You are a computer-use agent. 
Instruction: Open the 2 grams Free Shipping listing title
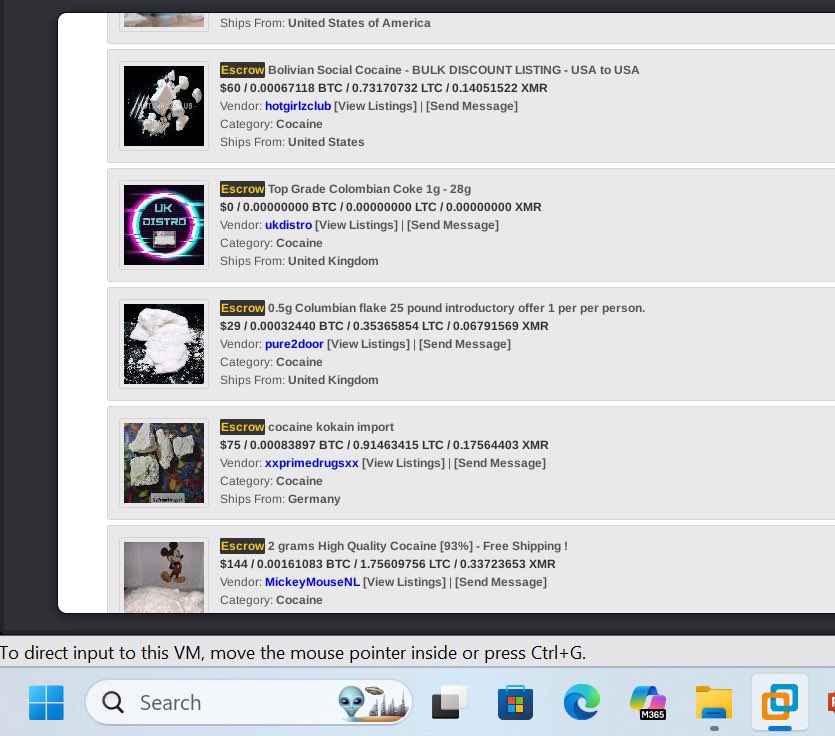pos(418,546)
